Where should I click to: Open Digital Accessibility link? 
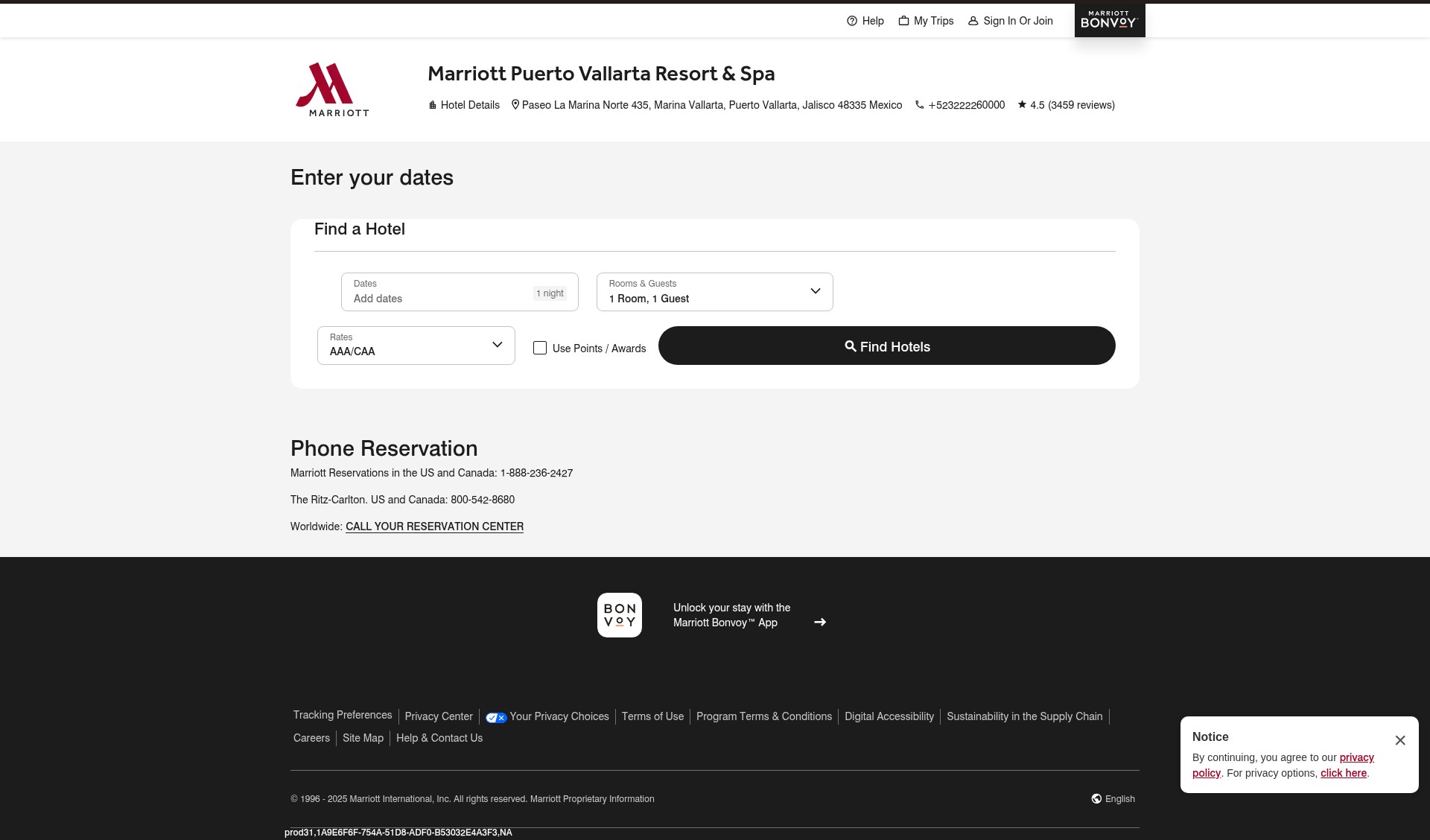click(x=889, y=716)
